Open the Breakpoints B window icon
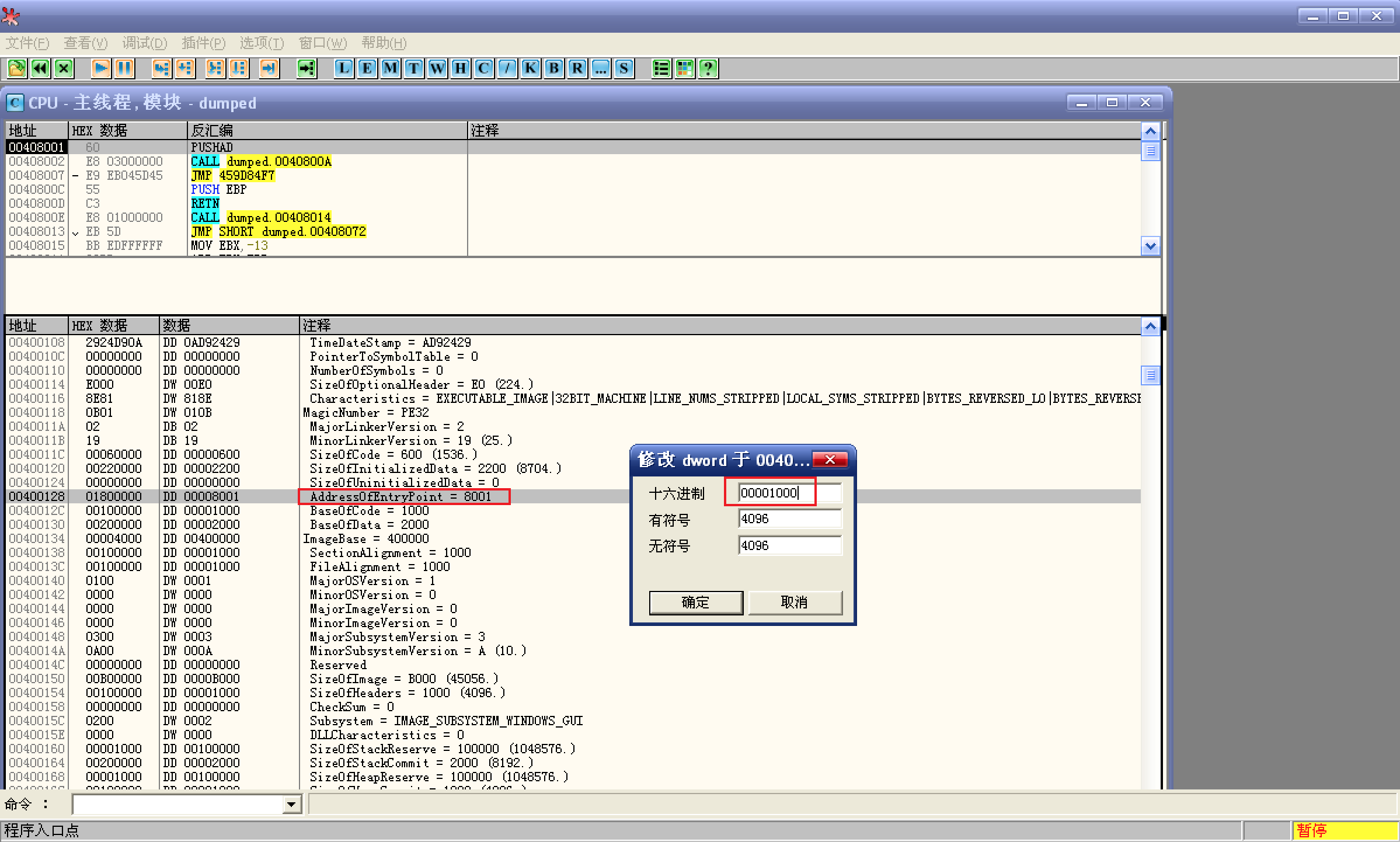Viewport: 1400px width, 842px height. point(553,69)
